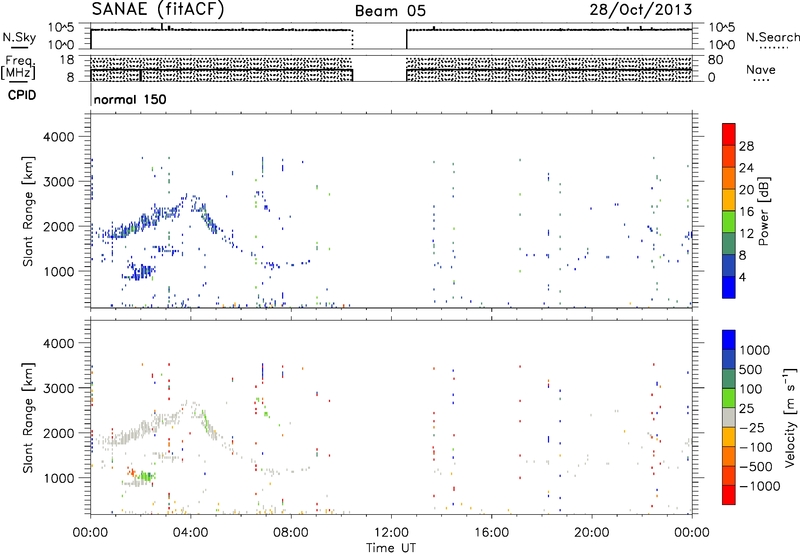Viewport: 800px width, 554px height.
Task: Select the Time UT axis label
Action: pyautogui.click(x=391, y=547)
